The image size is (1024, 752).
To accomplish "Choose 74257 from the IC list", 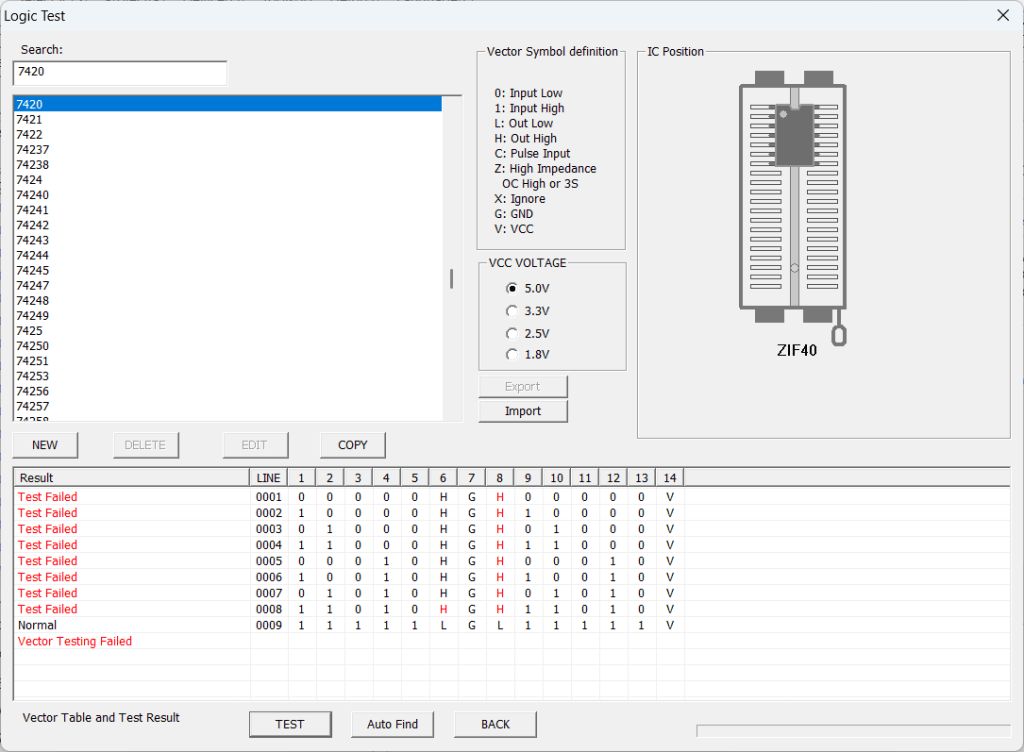I will coord(32,406).
